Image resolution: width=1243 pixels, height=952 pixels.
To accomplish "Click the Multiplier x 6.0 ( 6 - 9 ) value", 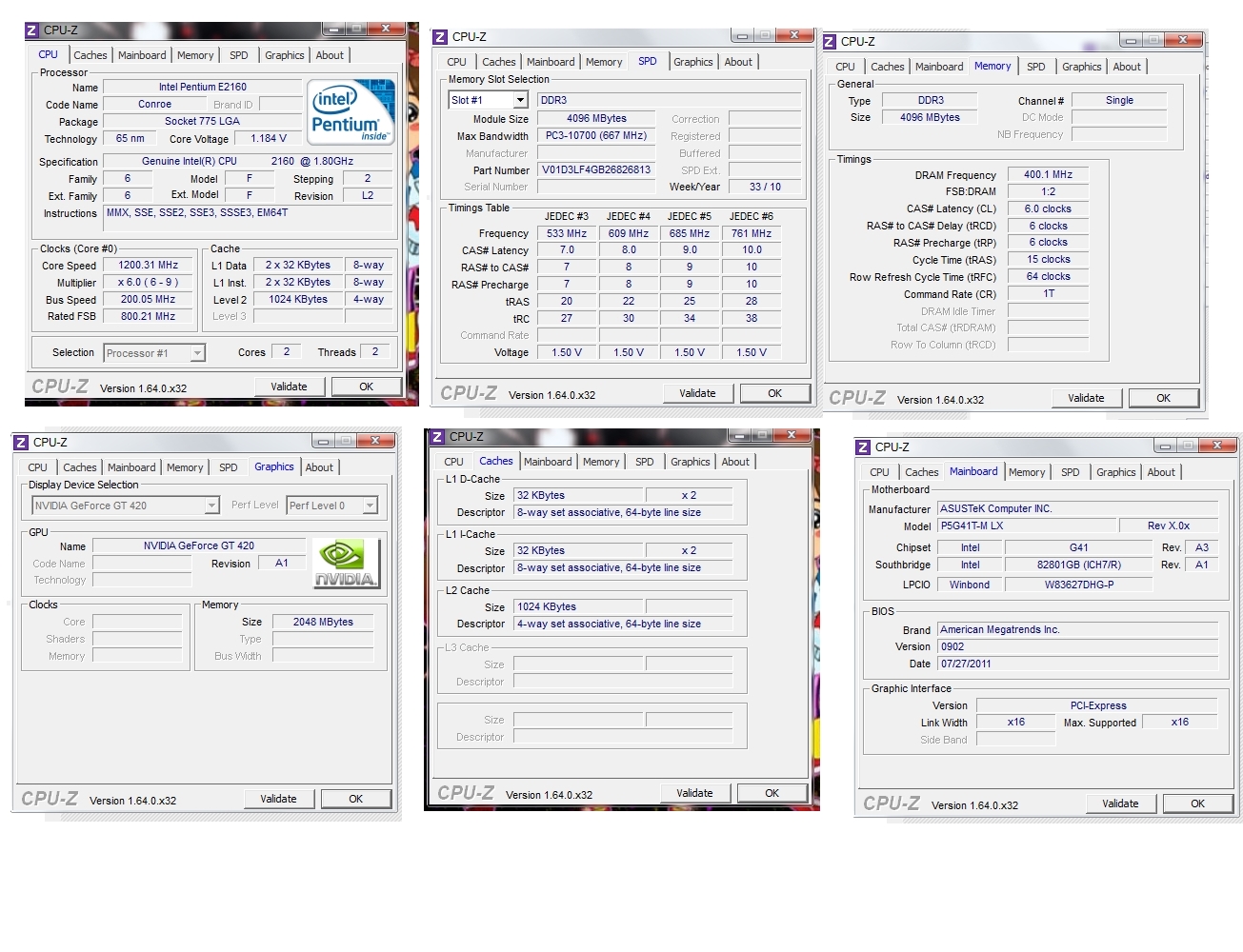I will click(x=149, y=283).
